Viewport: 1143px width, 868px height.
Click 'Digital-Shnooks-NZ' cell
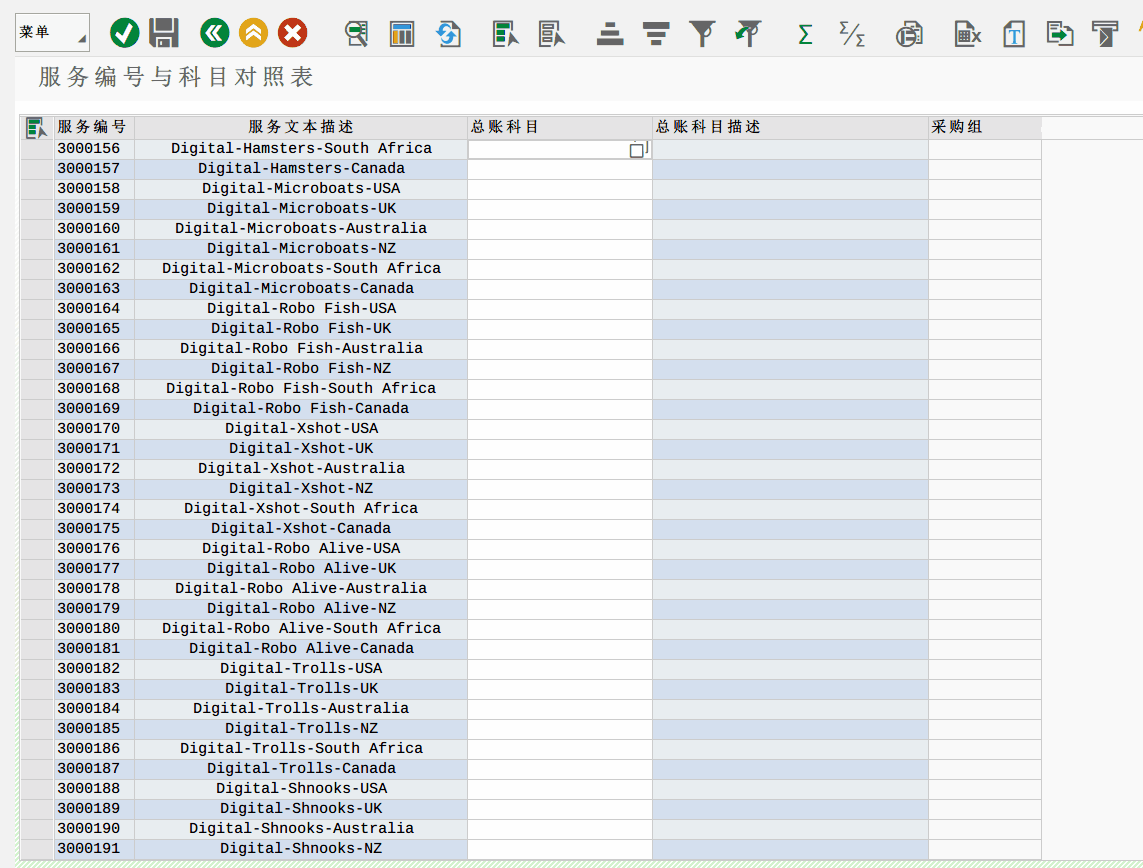click(301, 848)
